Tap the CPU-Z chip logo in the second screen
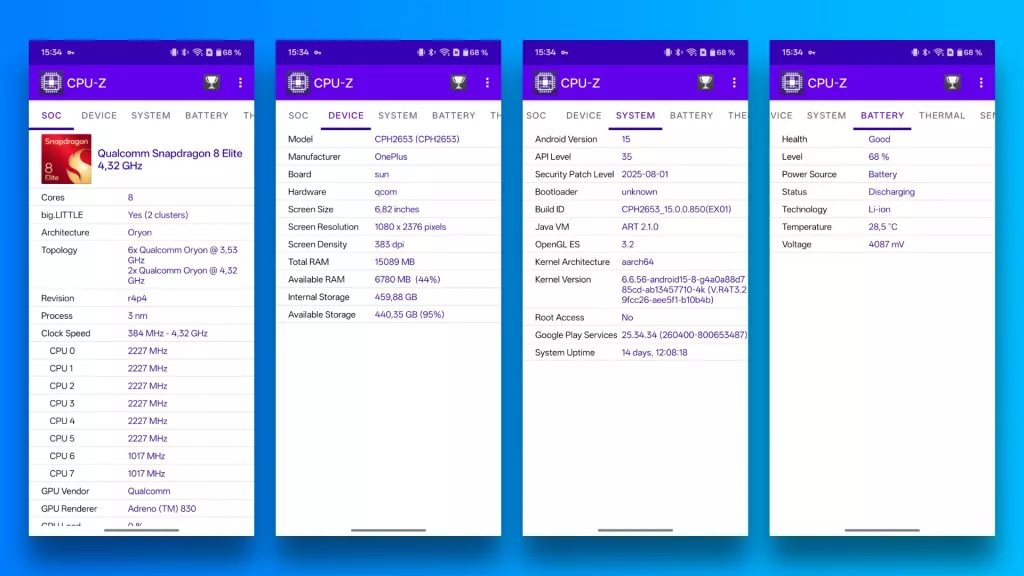This screenshot has height=576, width=1024. click(x=298, y=83)
